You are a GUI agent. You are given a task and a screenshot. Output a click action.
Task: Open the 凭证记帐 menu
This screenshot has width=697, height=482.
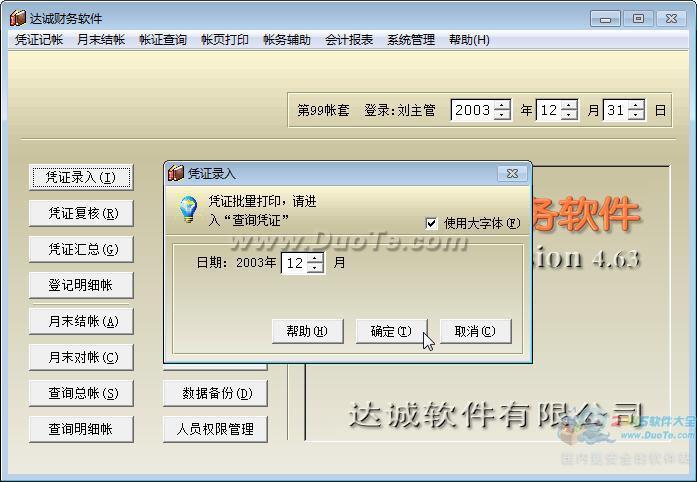[x=39, y=40]
